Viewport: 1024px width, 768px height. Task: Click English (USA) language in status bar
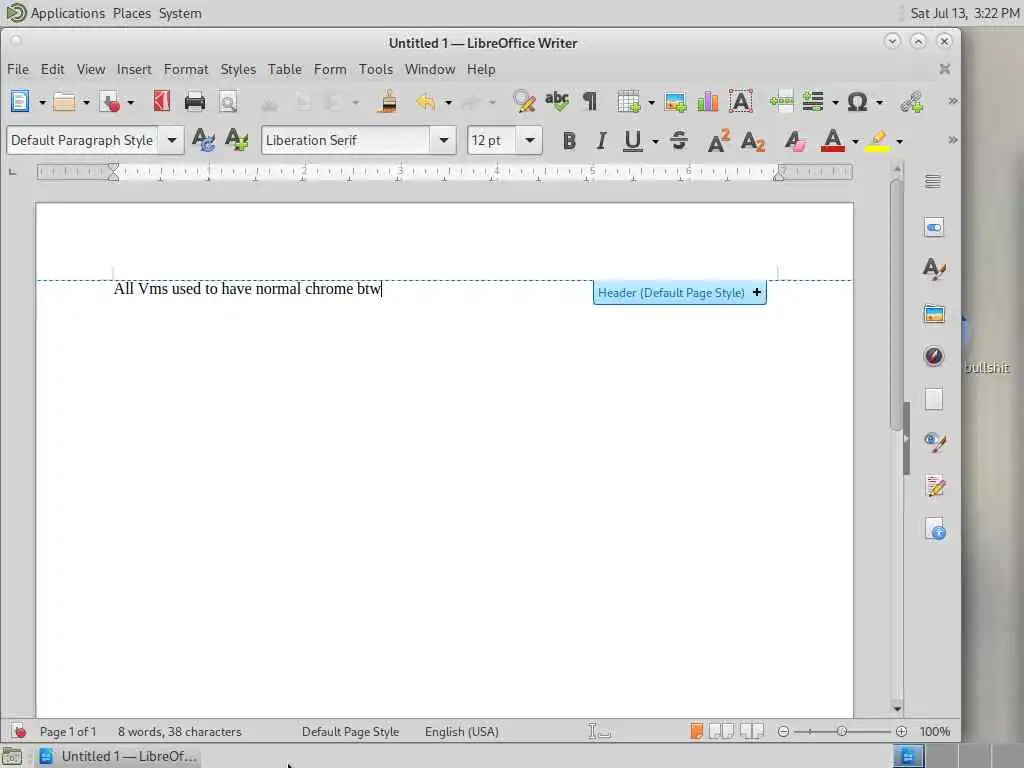(x=462, y=731)
